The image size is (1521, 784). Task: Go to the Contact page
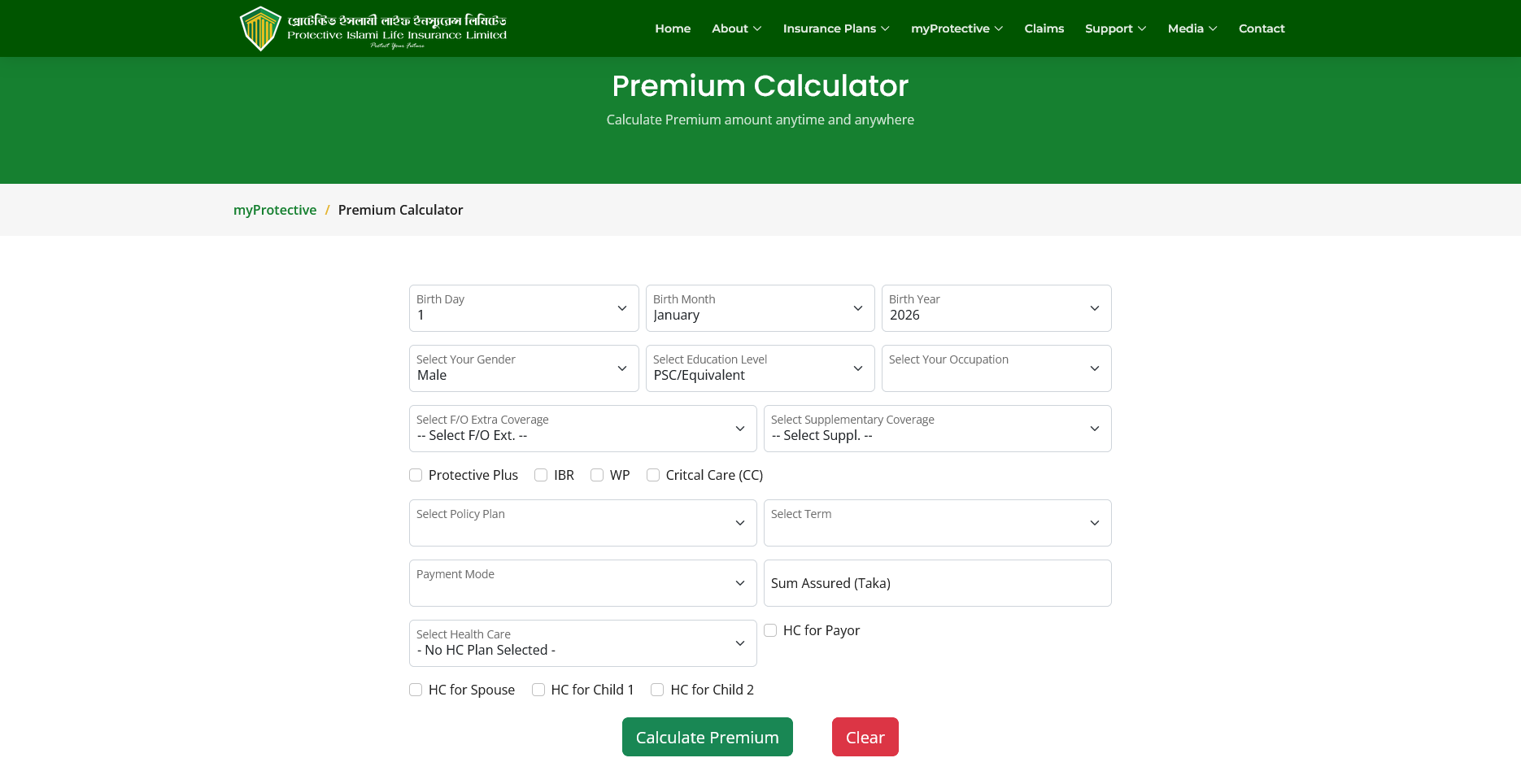pos(1262,28)
